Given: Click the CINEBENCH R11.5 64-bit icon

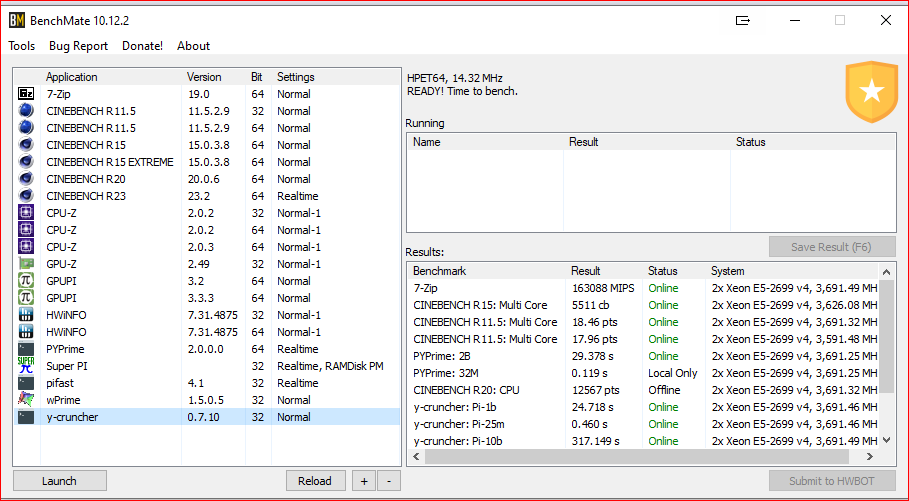Looking at the screenshot, I should pos(26,128).
